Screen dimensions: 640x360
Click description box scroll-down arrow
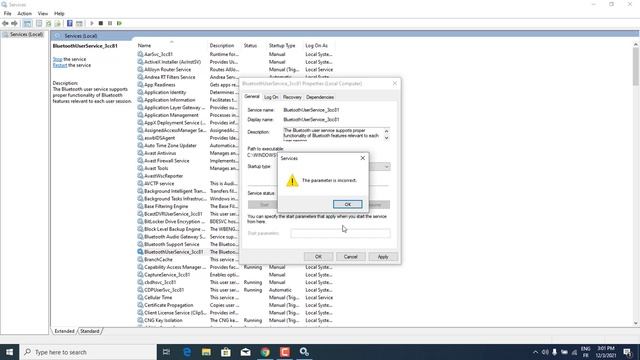click(x=386, y=138)
